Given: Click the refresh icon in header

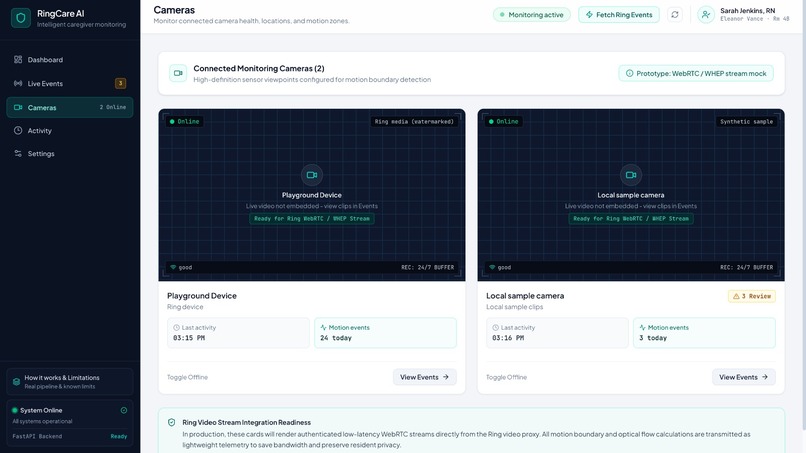Looking at the screenshot, I should click(x=675, y=15).
